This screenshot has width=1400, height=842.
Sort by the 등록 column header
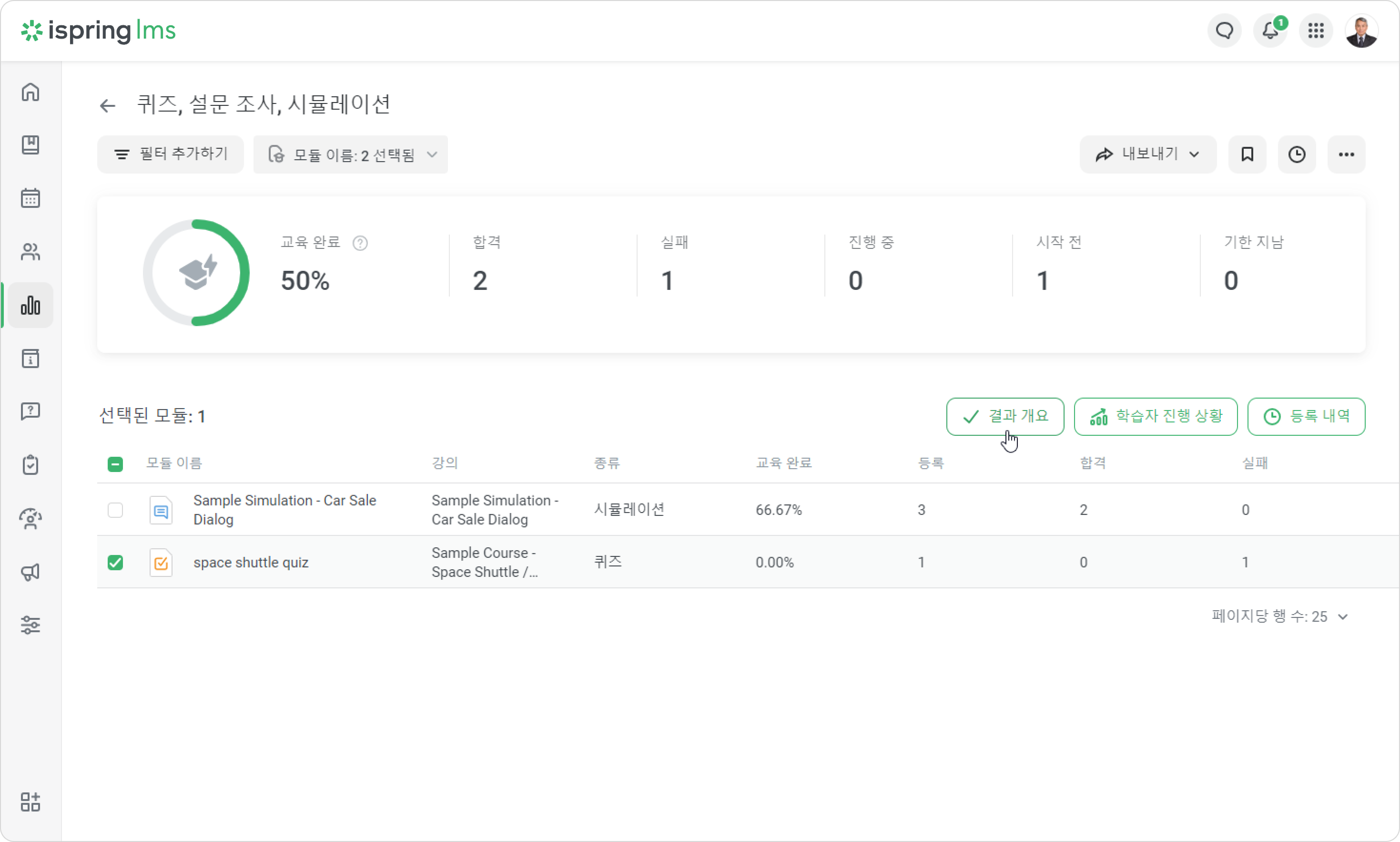pyautogui.click(x=931, y=463)
